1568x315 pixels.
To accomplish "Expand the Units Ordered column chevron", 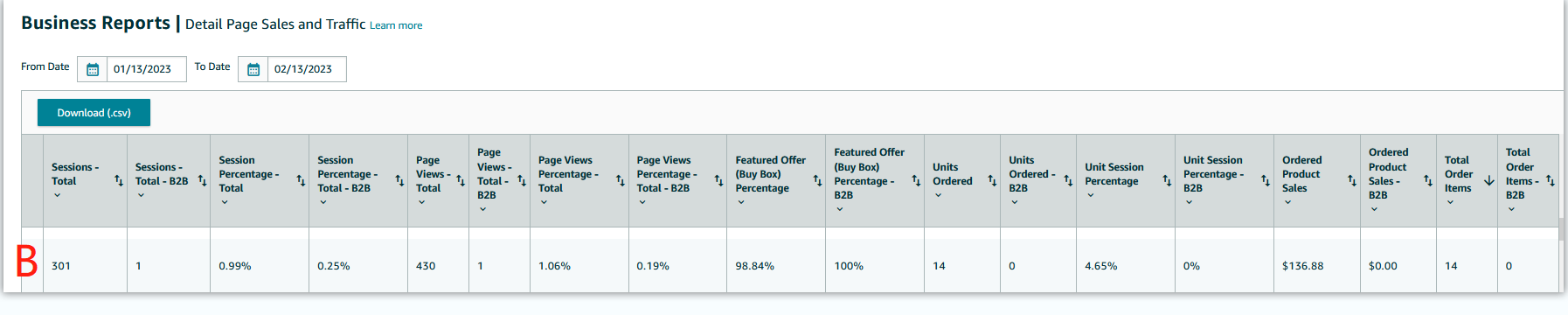I will (x=938, y=195).
